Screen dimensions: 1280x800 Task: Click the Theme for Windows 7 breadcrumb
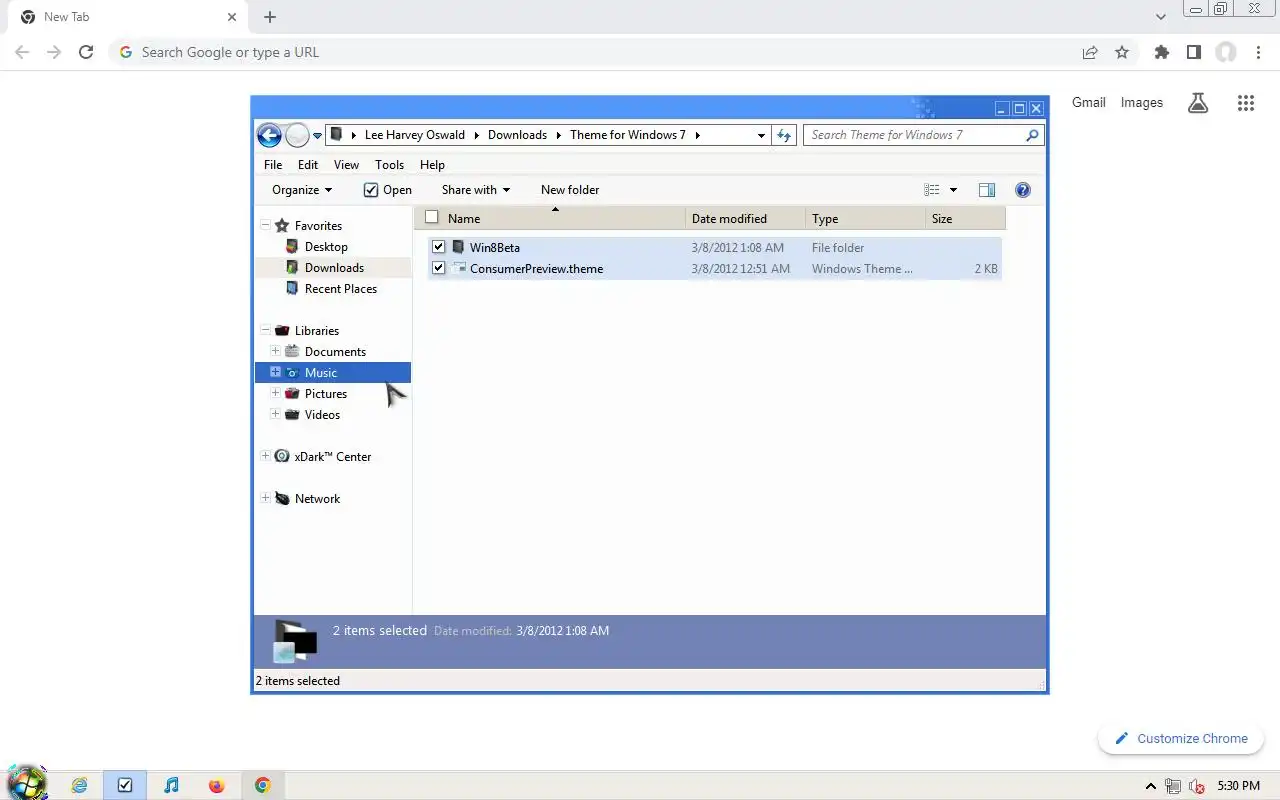(628, 135)
